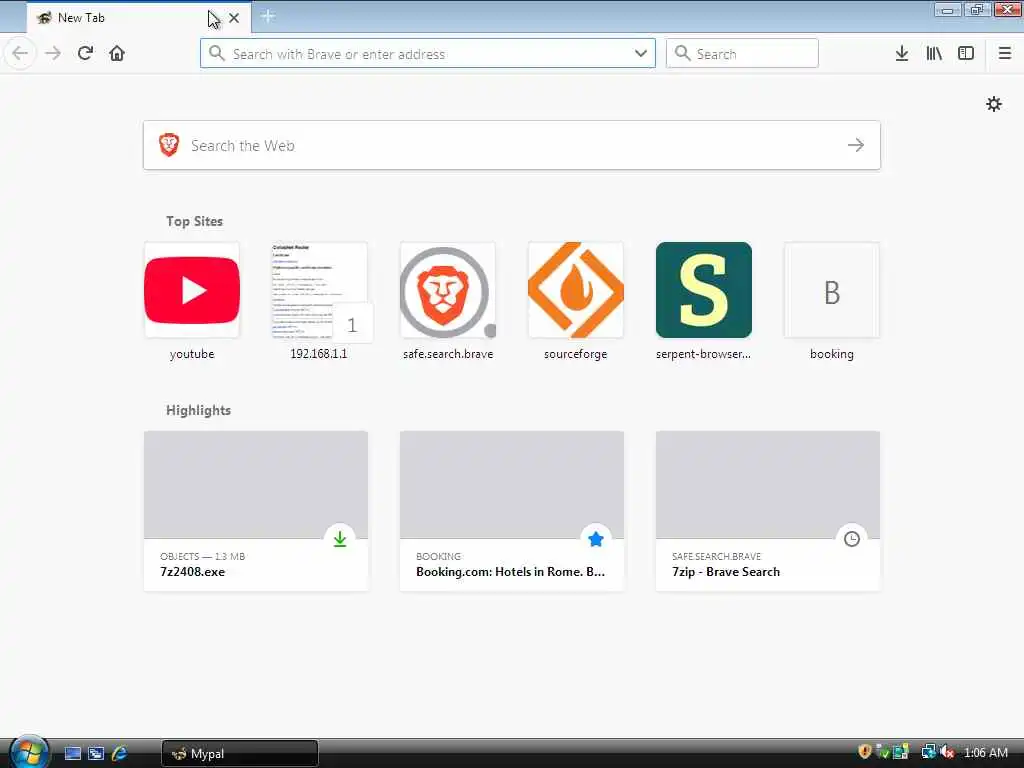Click the BOOKING source label
The height and width of the screenshot is (768, 1024).
438,556
